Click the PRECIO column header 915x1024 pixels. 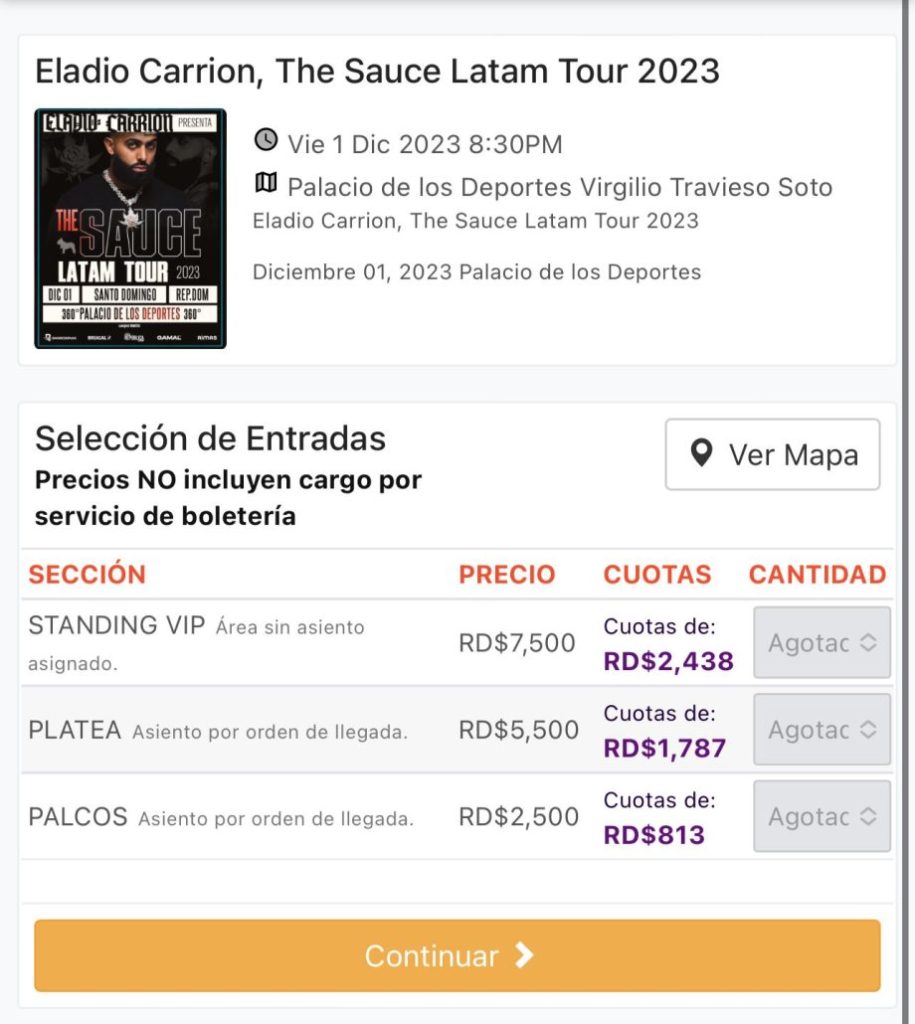tap(507, 574)
